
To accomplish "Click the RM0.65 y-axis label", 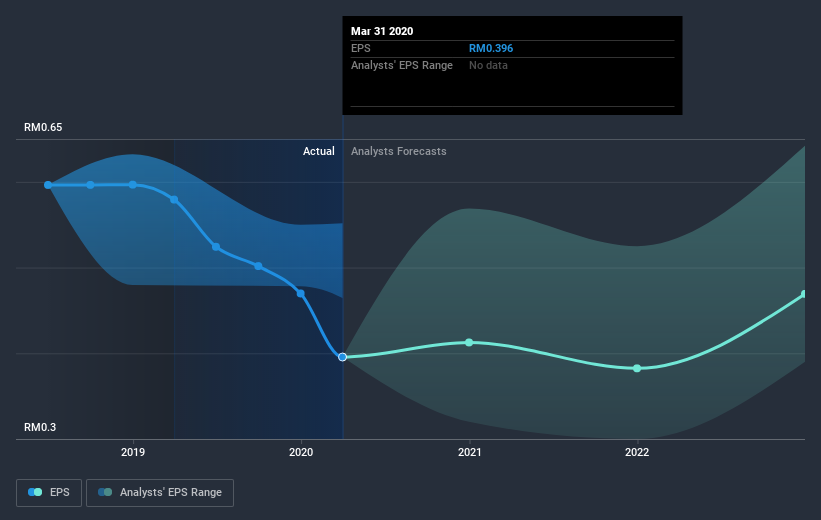I will click(43, 128).
